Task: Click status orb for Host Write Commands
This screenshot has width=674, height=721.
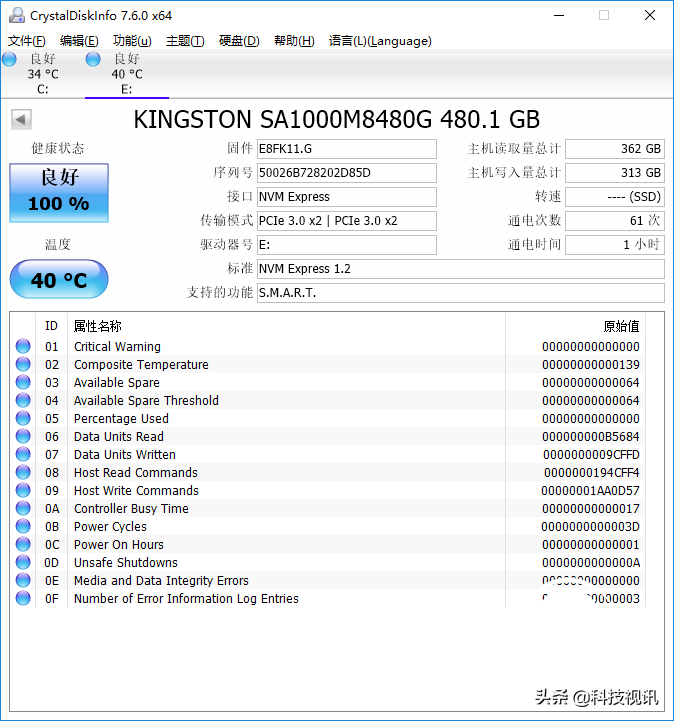Action: (x=23, y=490)
